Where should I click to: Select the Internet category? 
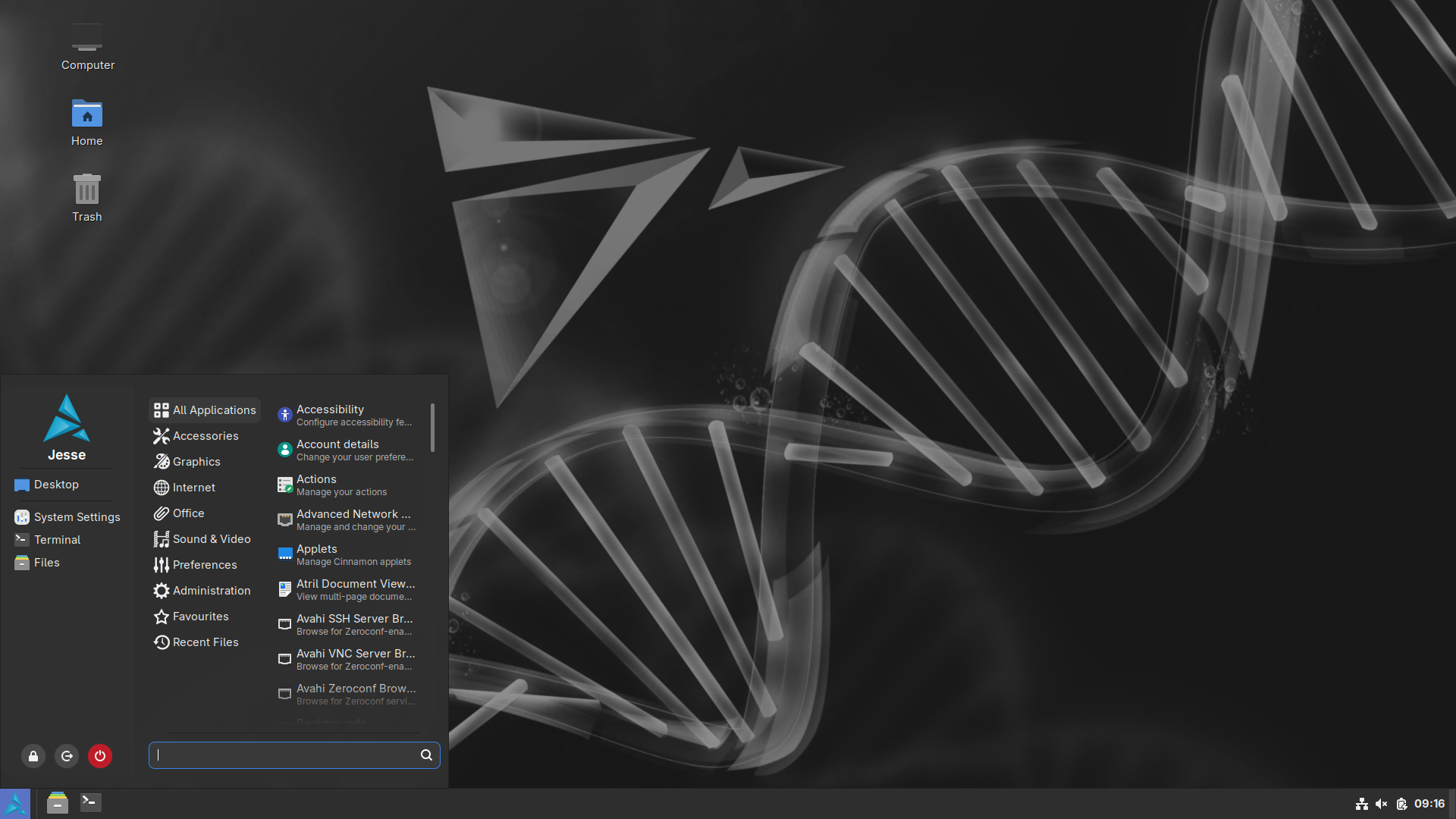pyautogui.click(x=205, y=488)
